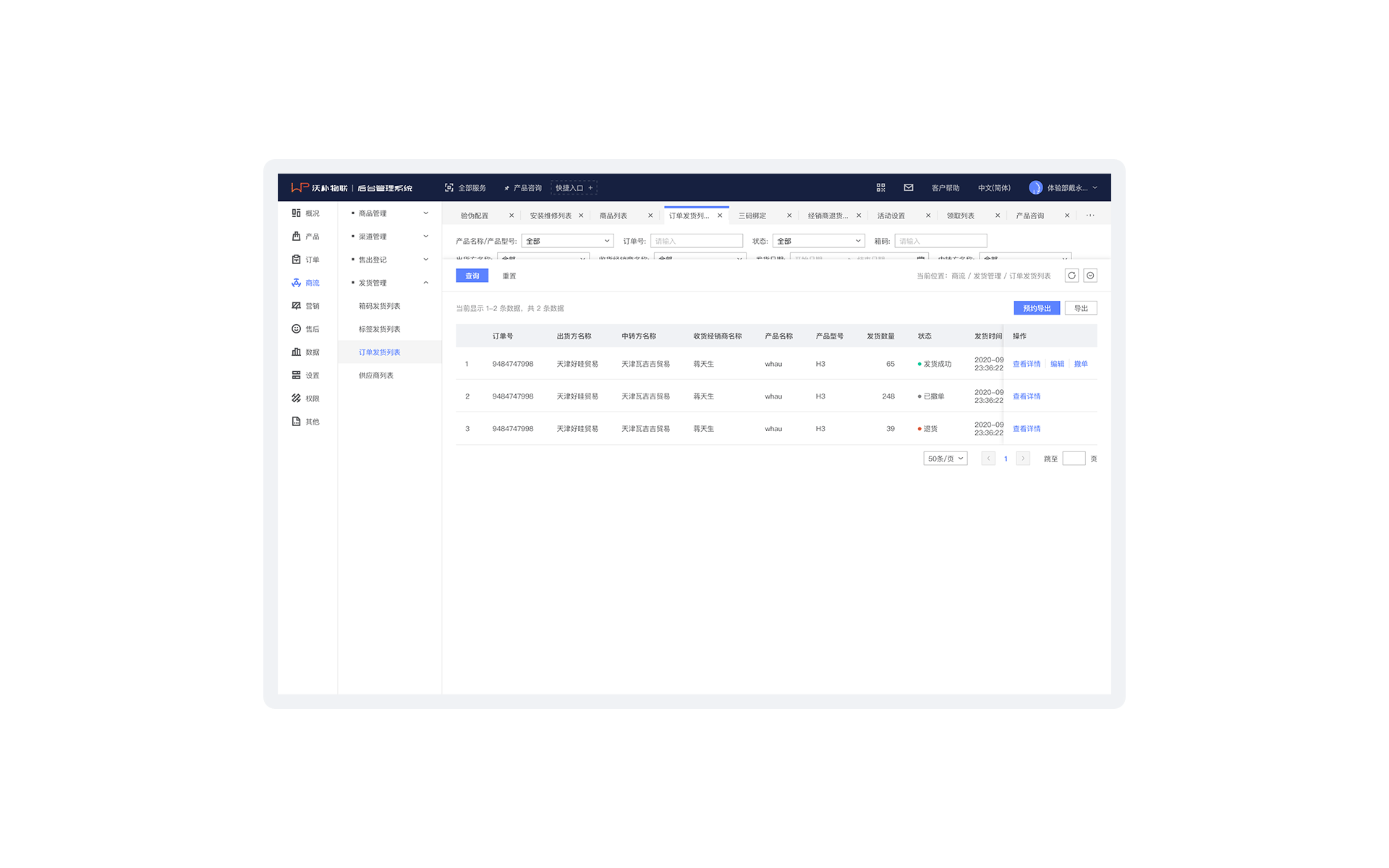The image size is (1389, 868).
Task: Click the refresh icon beside breadcrumb
Action: tap(1071, 276)
